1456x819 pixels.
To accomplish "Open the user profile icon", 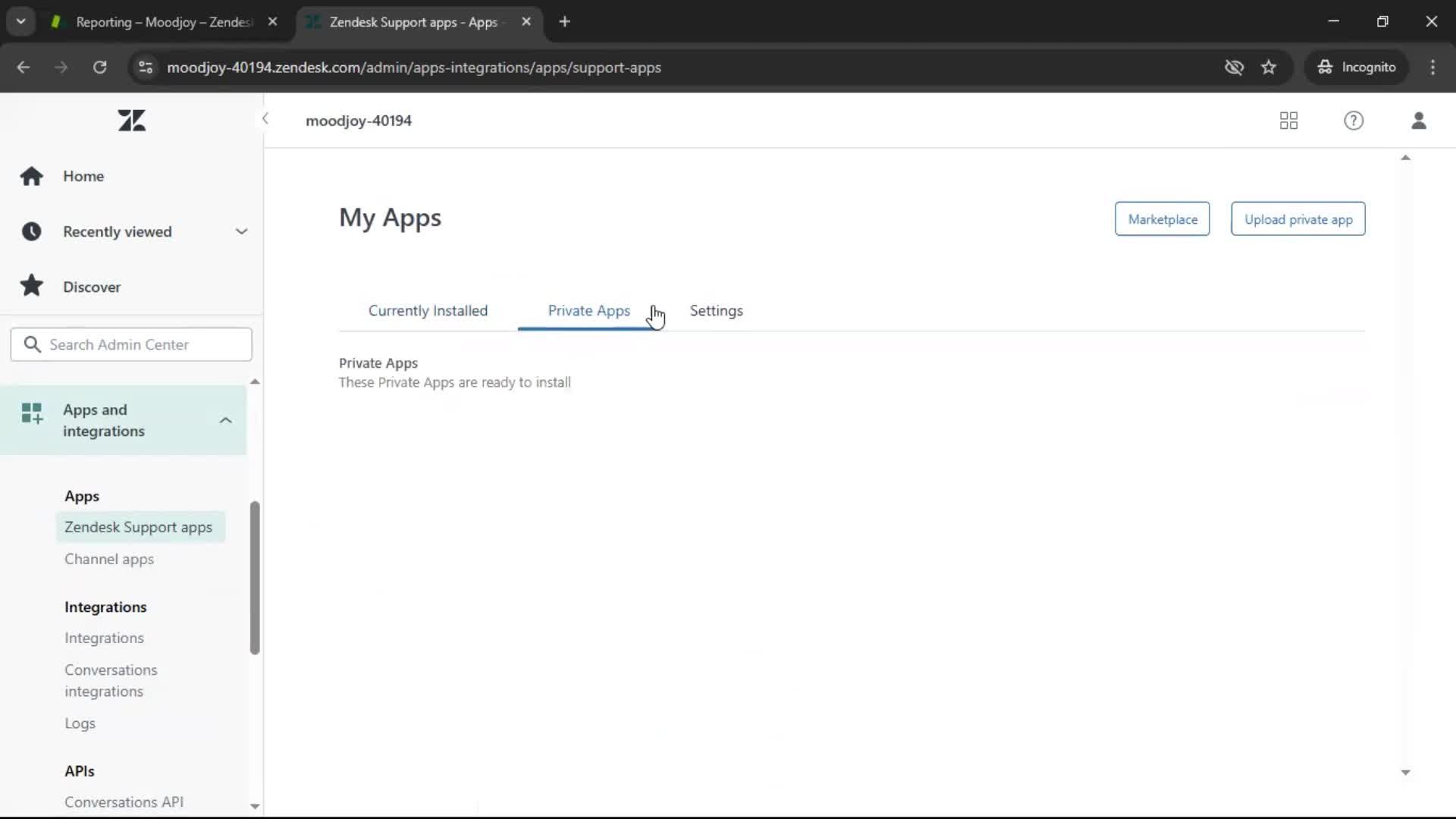I will [1419, 121].
